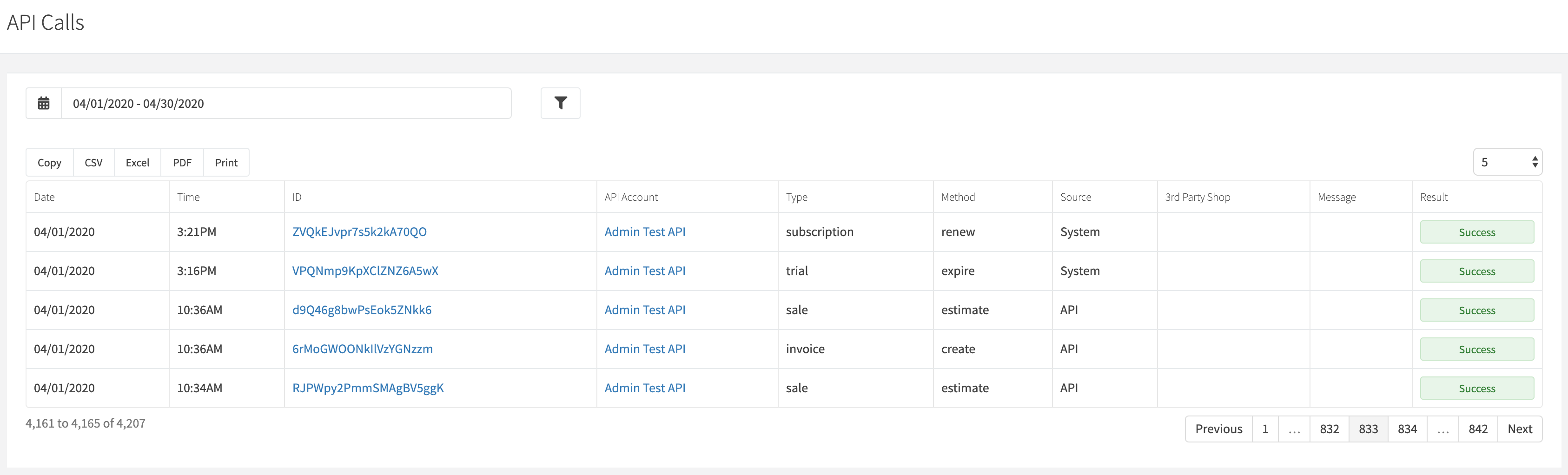Open API call 6rMoGWOONkIlVzYGNzzm
This screenshot has width=1568, height=475.
pyautogui.click(x=362, y=349)
